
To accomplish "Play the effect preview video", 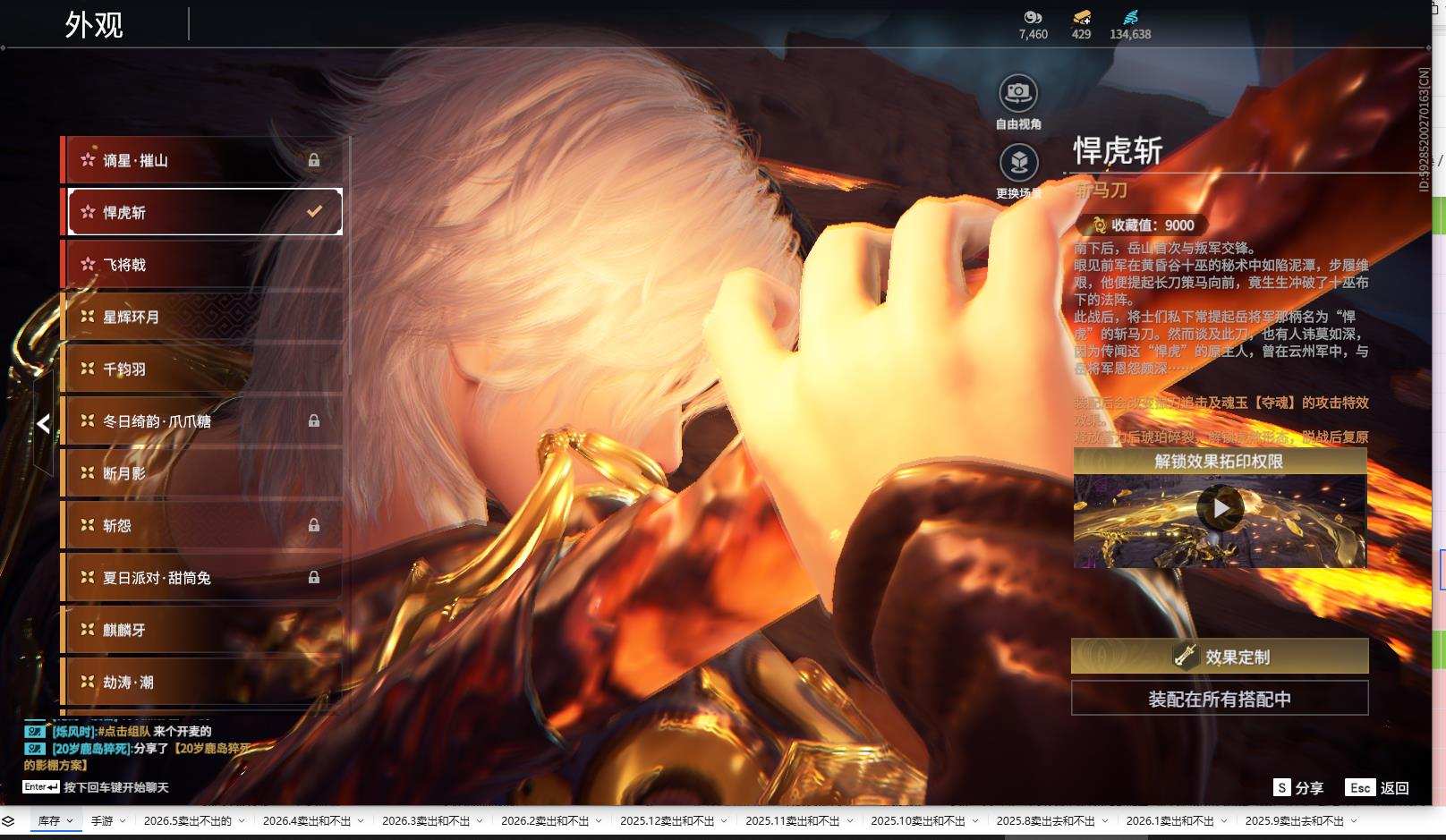I will 1221,508.
